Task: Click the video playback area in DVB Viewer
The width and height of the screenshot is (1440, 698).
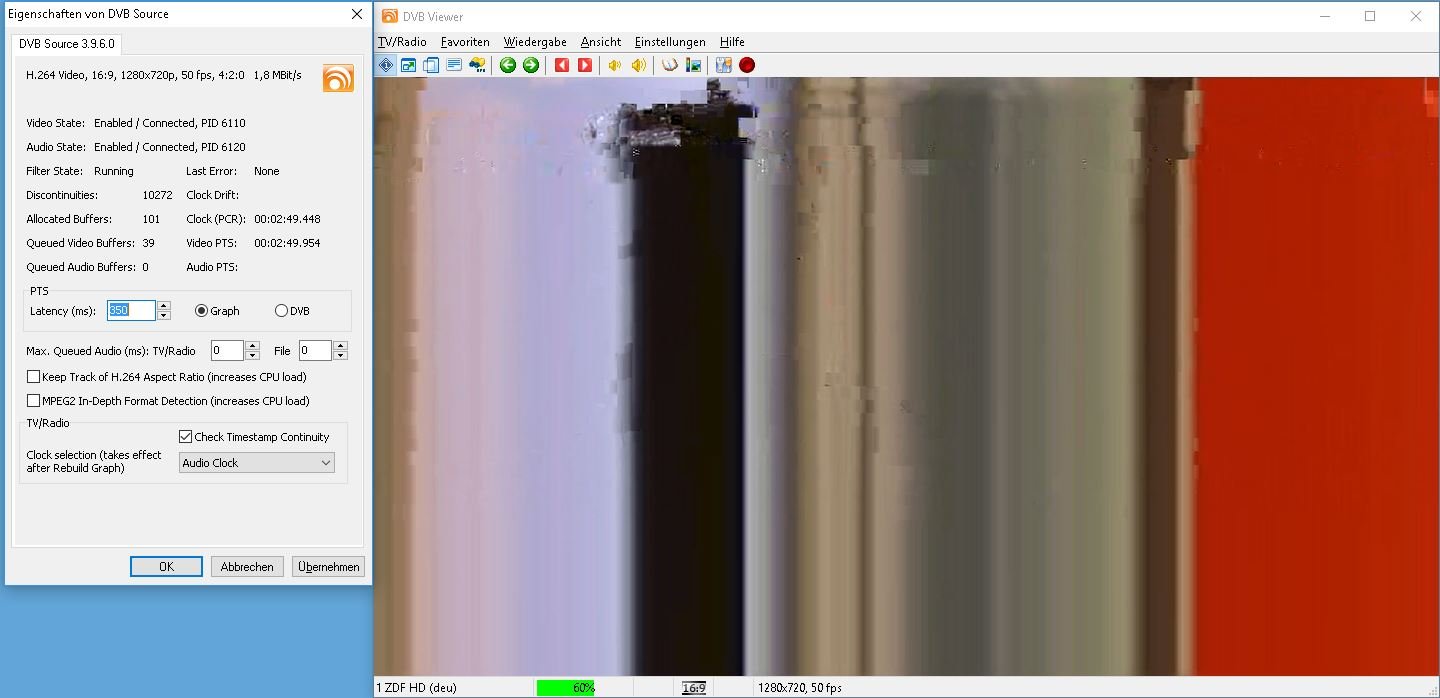Action: (906, 377)
